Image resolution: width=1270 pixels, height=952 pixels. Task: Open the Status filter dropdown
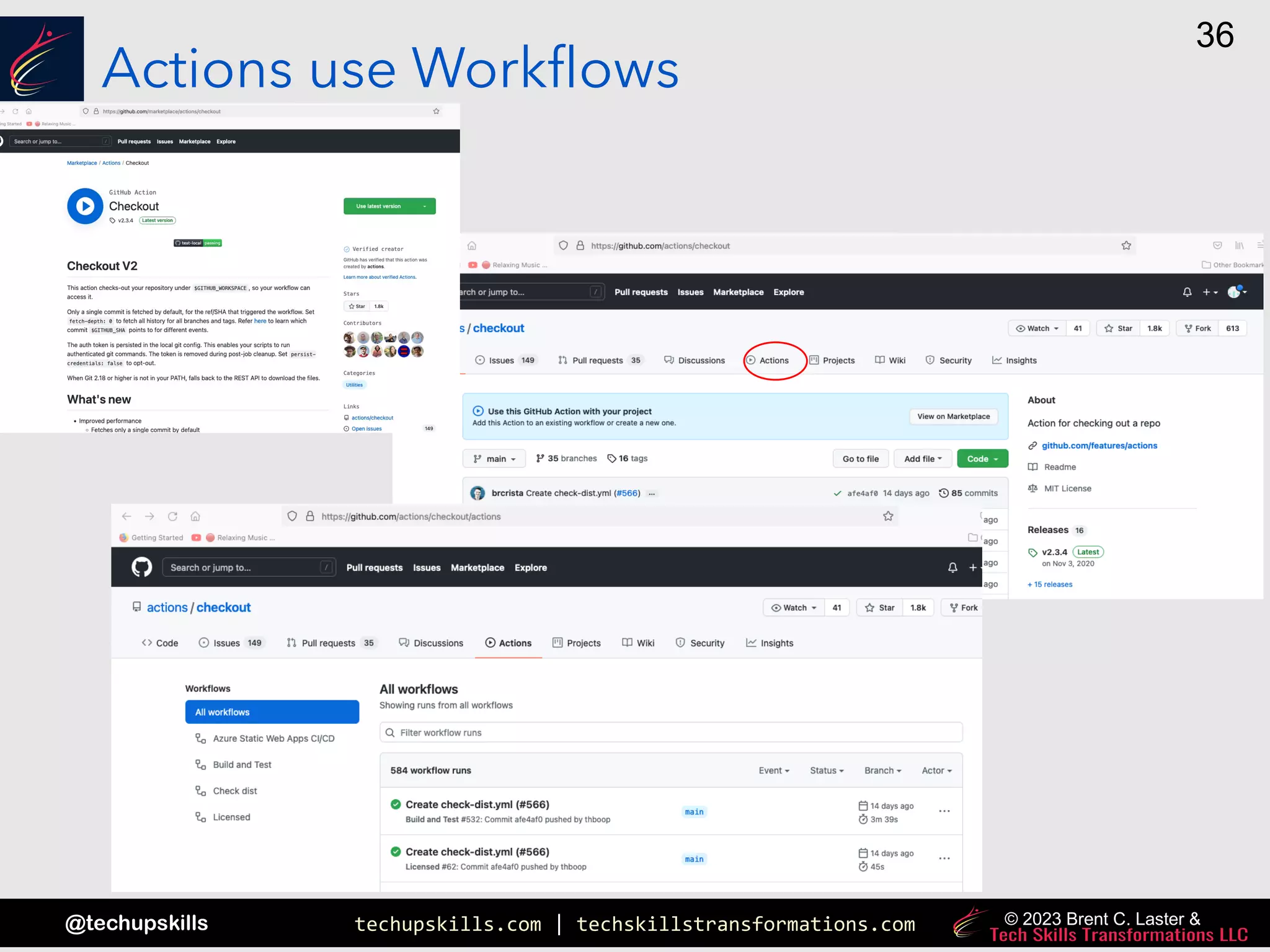tap(826, 770)
